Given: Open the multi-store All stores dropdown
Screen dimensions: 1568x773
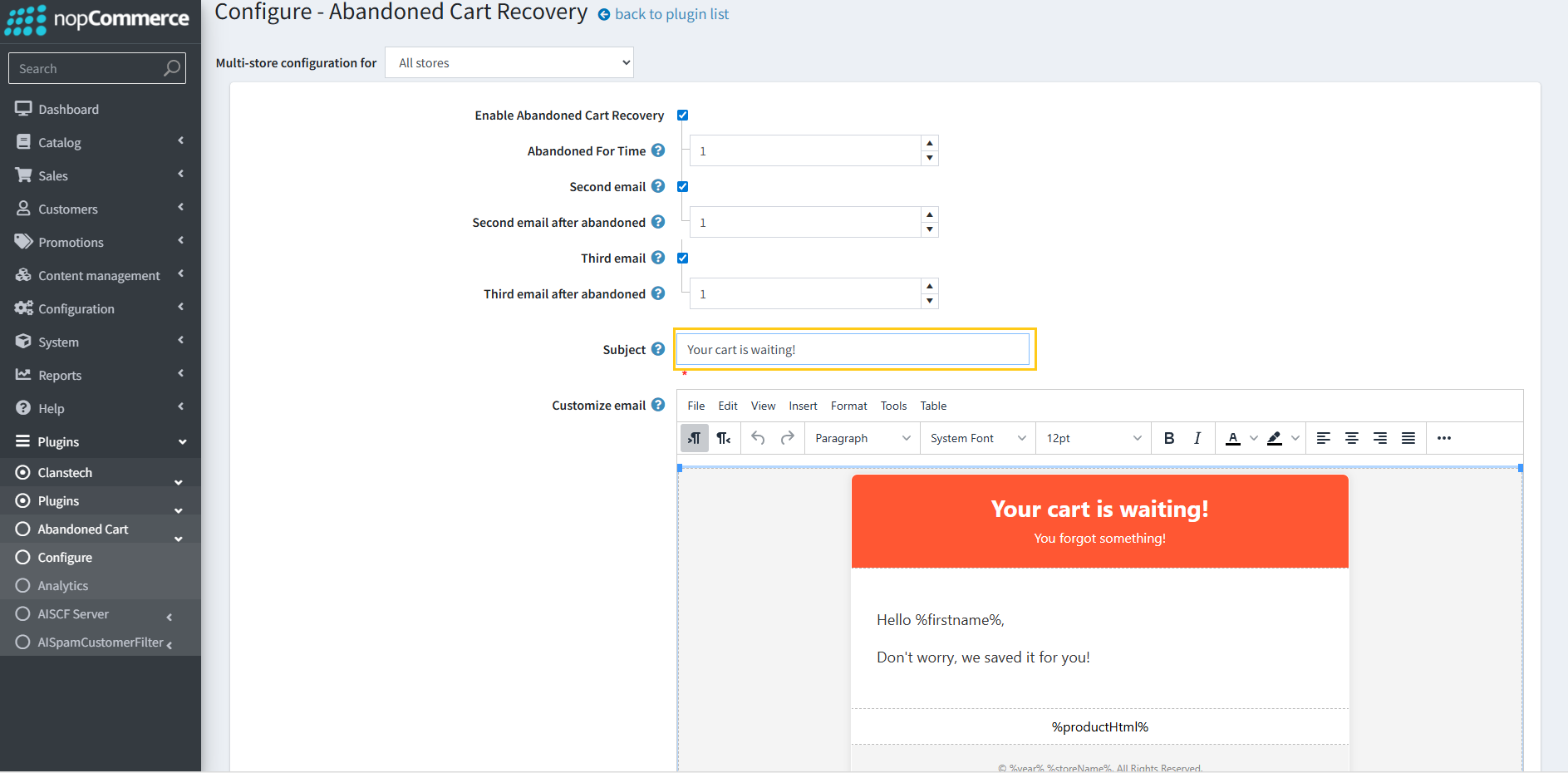Looking at the screenshot, I should (509, 63).
